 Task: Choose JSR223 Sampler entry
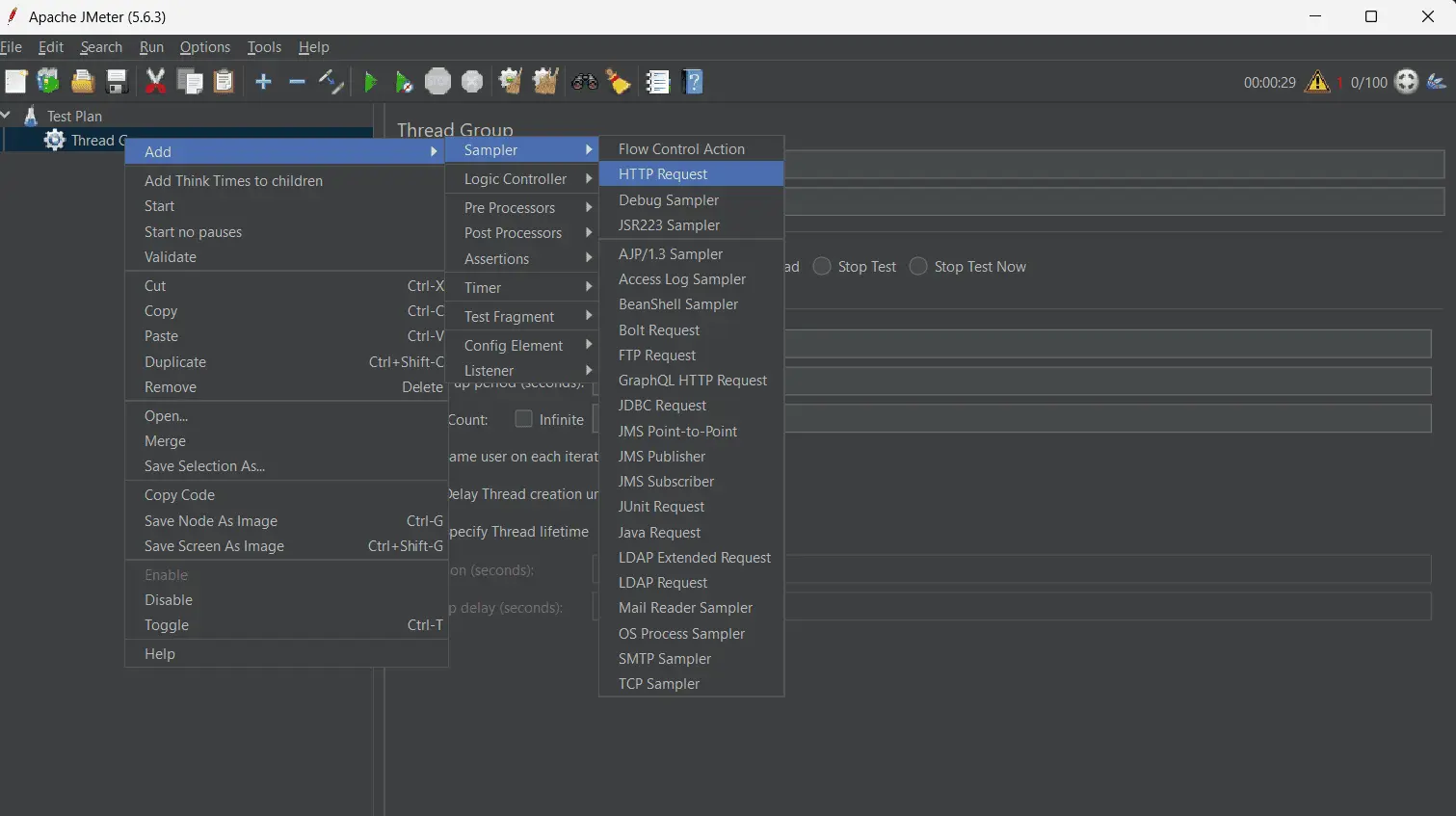point(691,225)
